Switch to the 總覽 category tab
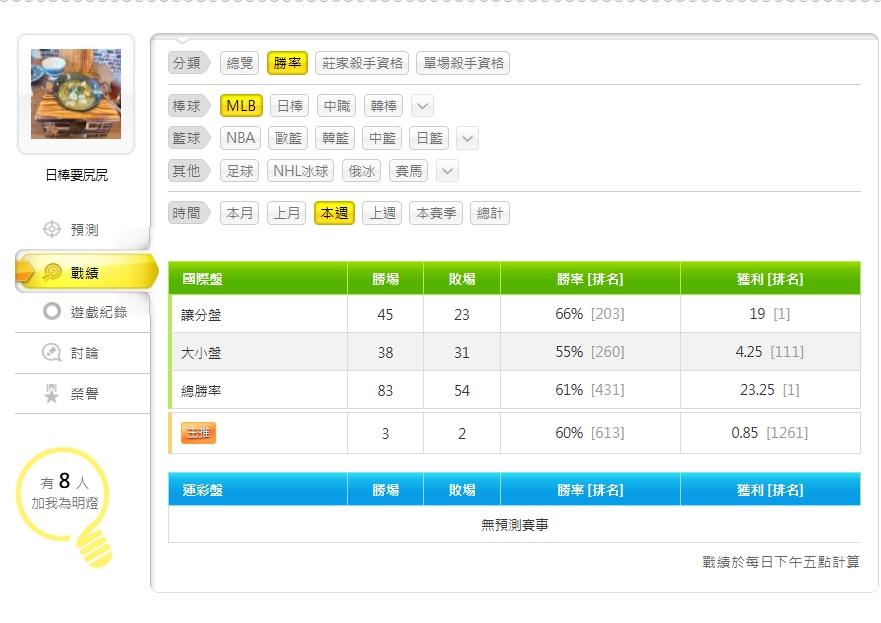 pos(240,63)
